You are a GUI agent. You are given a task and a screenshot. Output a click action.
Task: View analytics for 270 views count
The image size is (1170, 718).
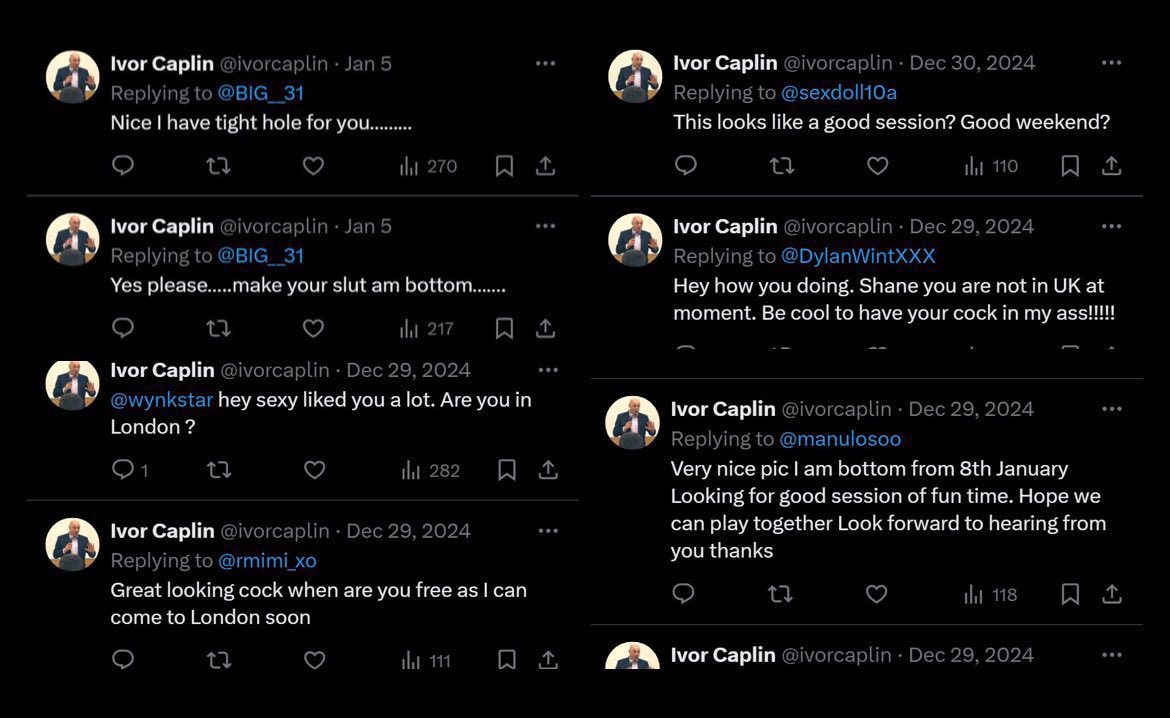click(x=428, y=166)
